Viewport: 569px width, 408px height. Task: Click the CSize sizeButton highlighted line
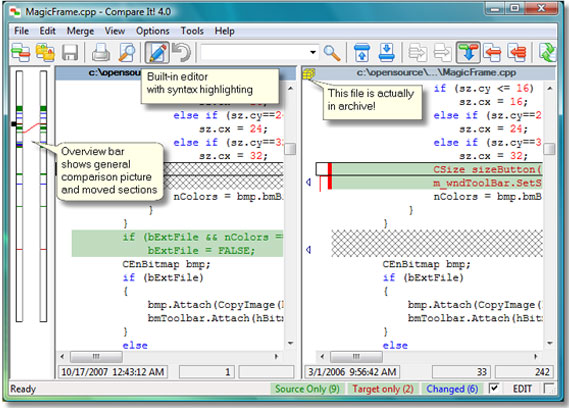click(437, 169)
